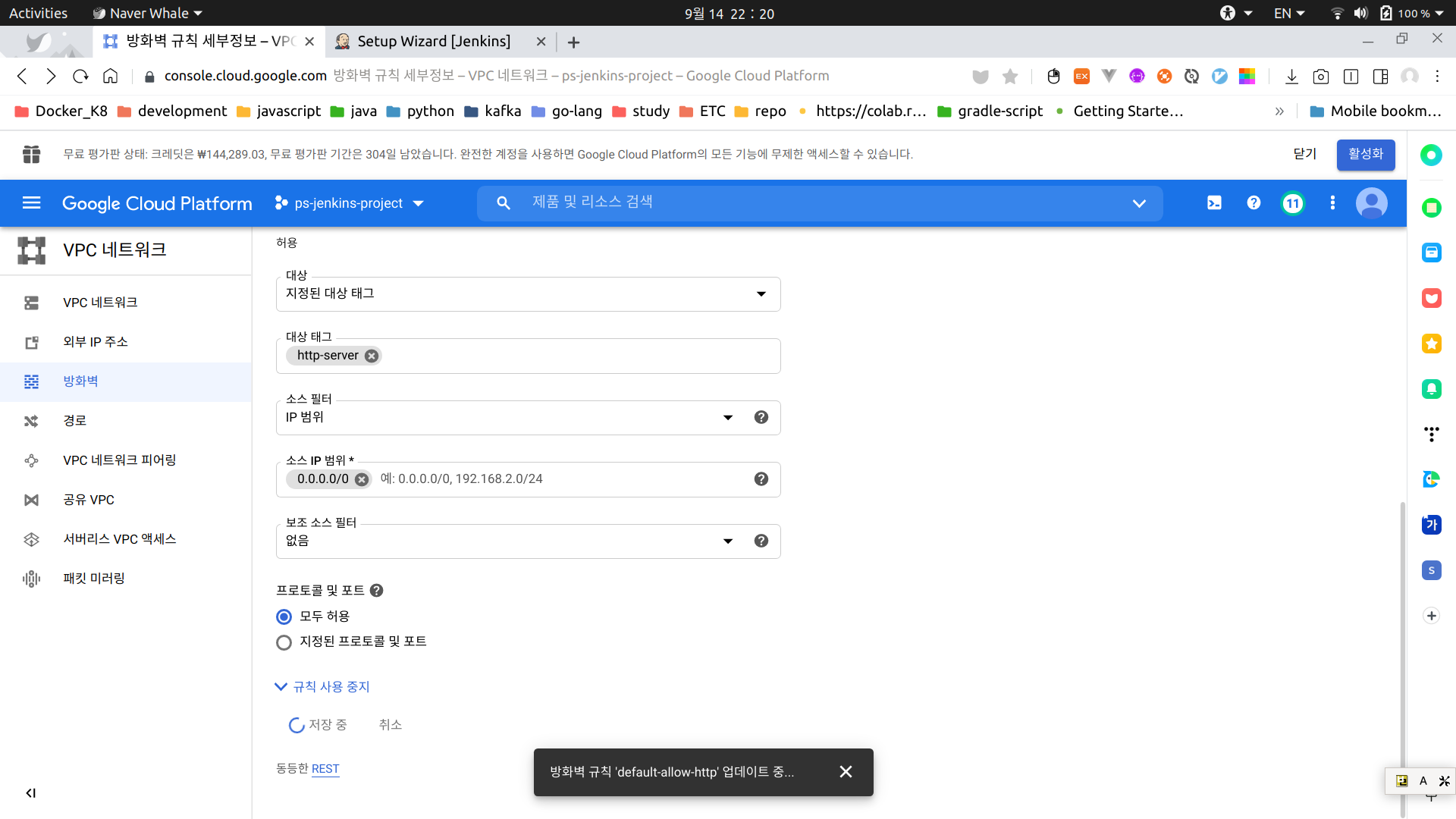The height and width of the screenshot is (819, 1456).
Task: Open Cloud Shell terminal icon
Action: tap(1214, 203)
